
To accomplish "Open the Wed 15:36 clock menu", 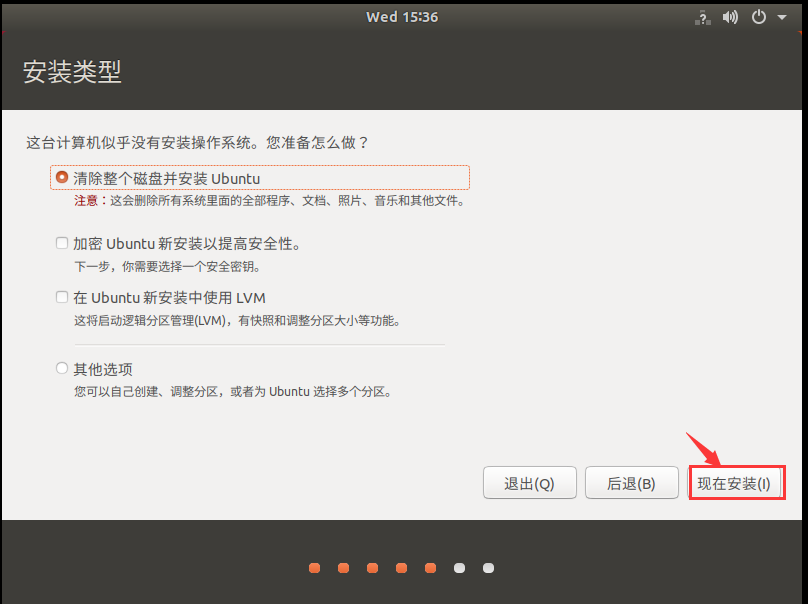I will click(x=402, y=17).
